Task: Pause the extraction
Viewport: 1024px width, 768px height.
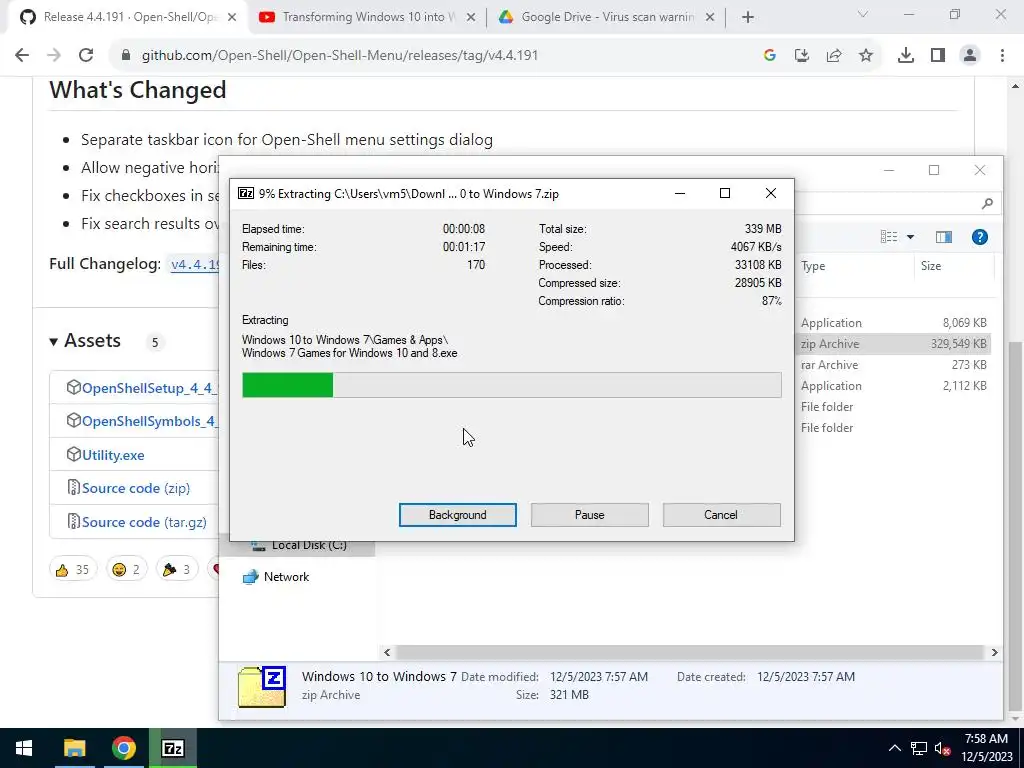Action: (x=589, y=515)
